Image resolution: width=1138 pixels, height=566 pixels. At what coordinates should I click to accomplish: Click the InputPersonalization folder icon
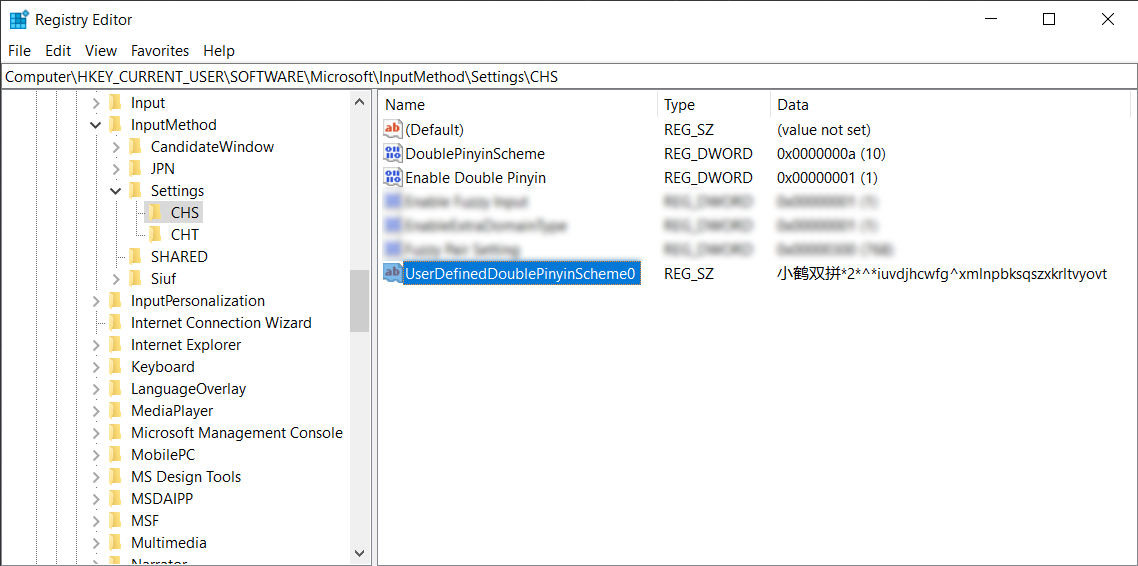click(x=115, y=301)
